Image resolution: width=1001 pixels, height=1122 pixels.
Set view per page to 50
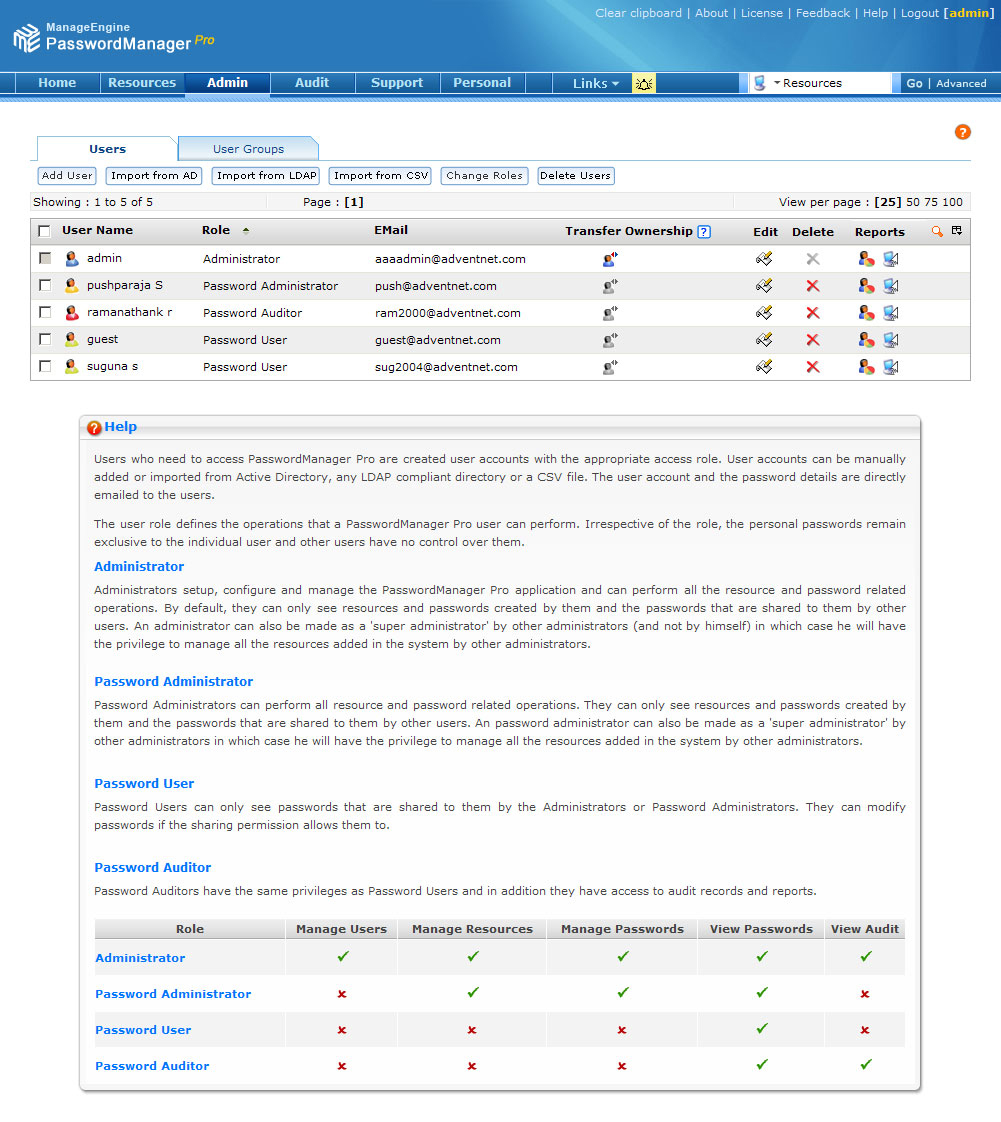(x=913, y=203)
